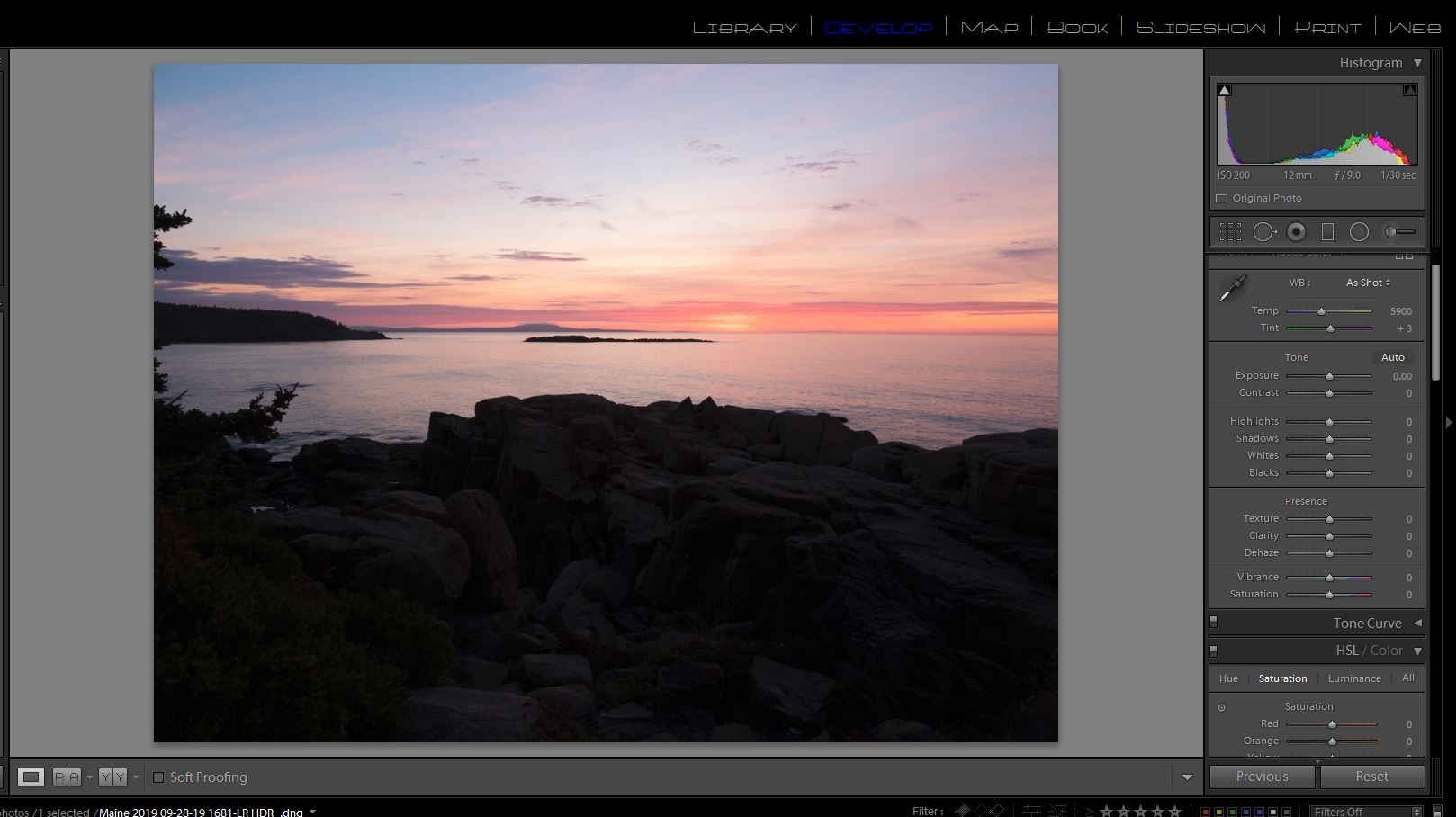1456x817 pixels.
Task: Activate the Spot Removal tool
Action: tap(1264, 232)
